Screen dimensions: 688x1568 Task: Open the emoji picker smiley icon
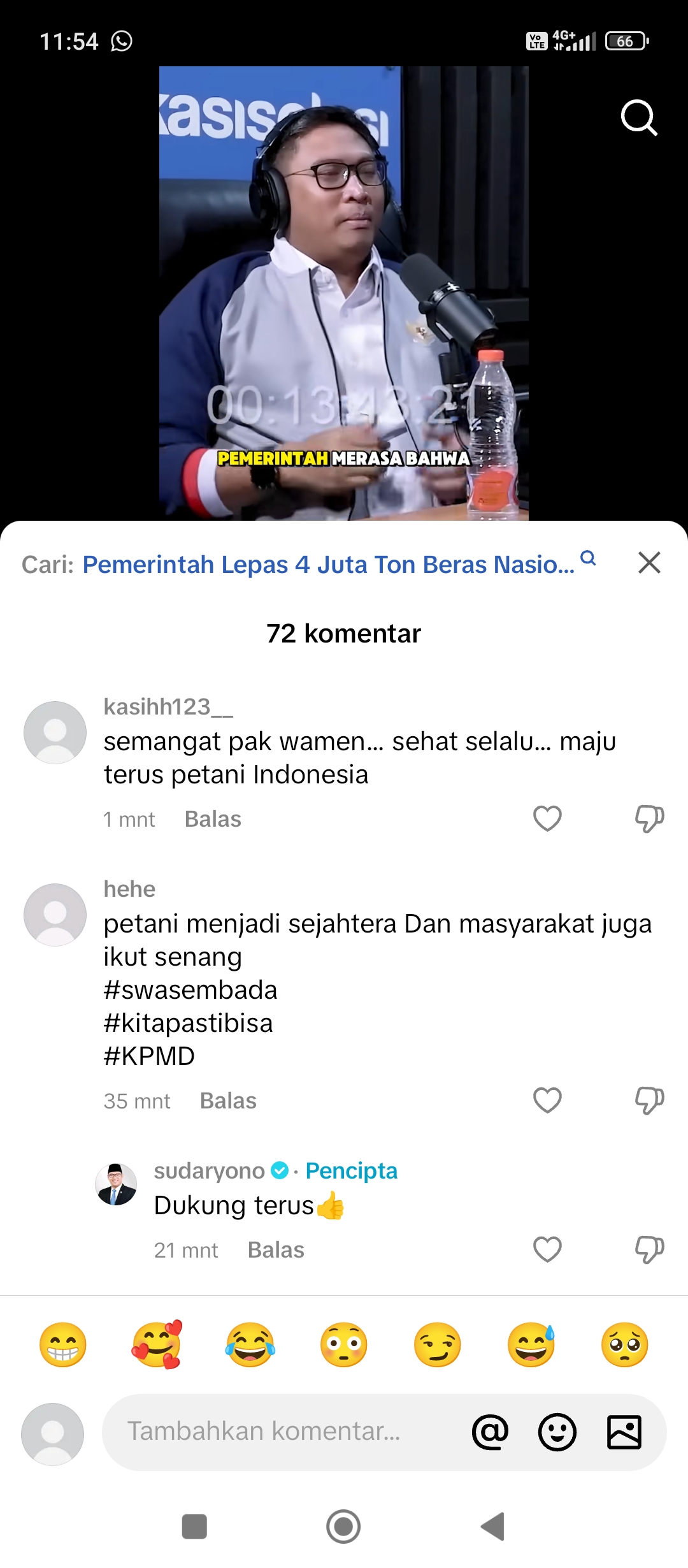click(x=557, y=1432)
